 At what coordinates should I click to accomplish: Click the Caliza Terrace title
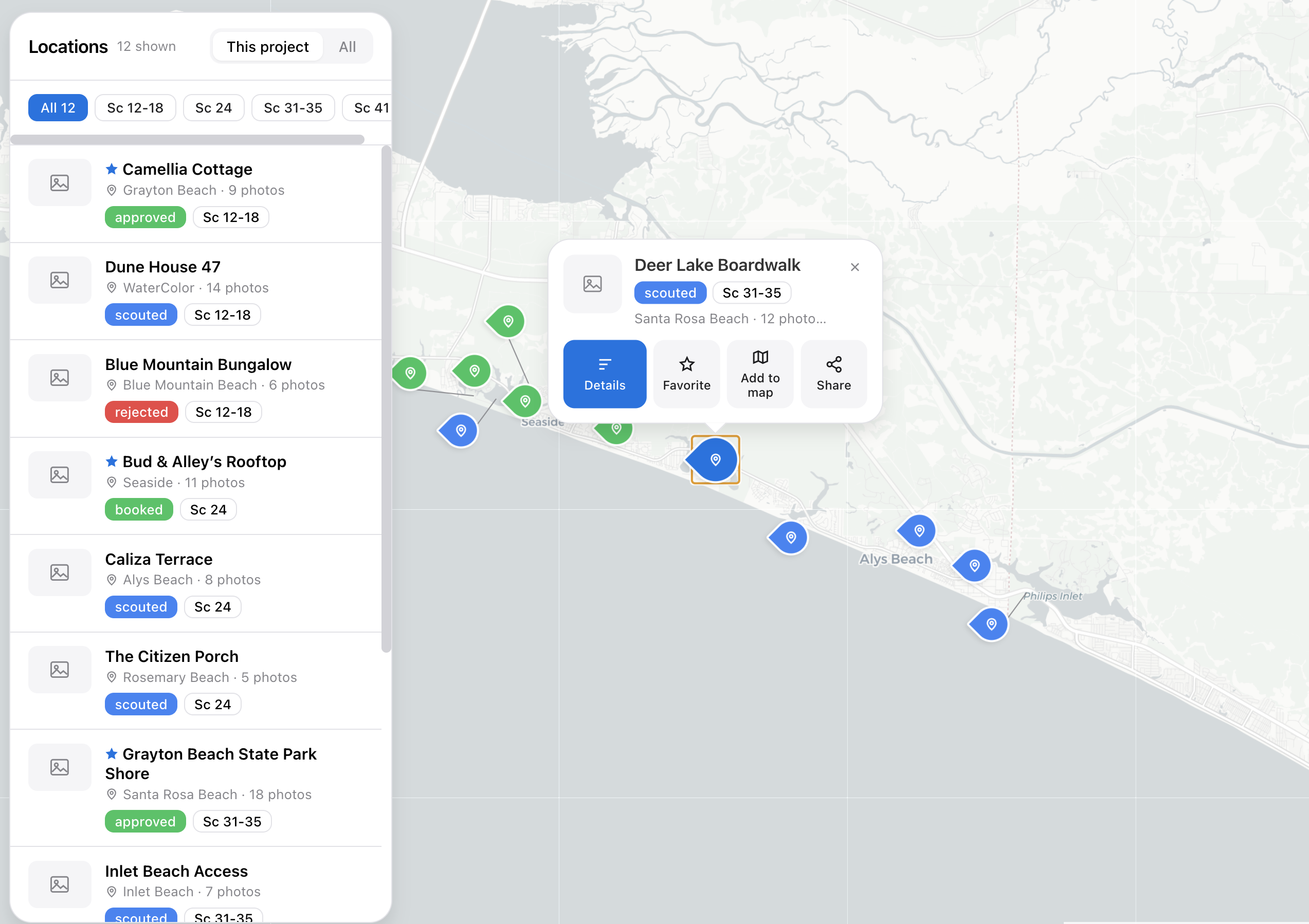(x=158, y=559)
